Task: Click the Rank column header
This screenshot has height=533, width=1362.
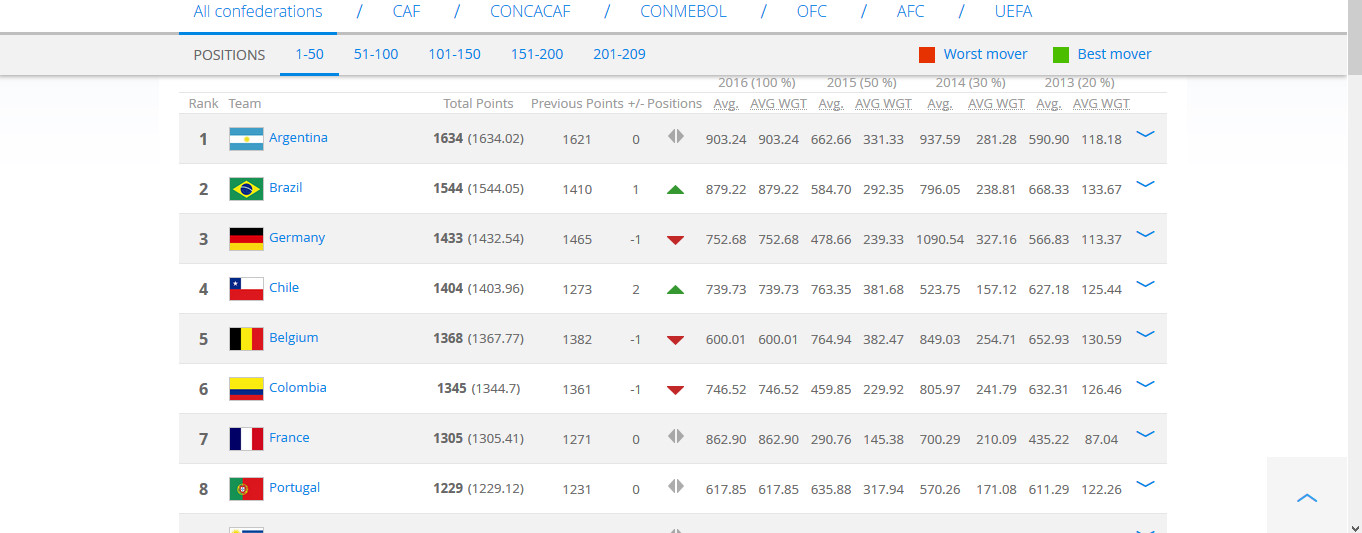Action: tap(204, 104)
